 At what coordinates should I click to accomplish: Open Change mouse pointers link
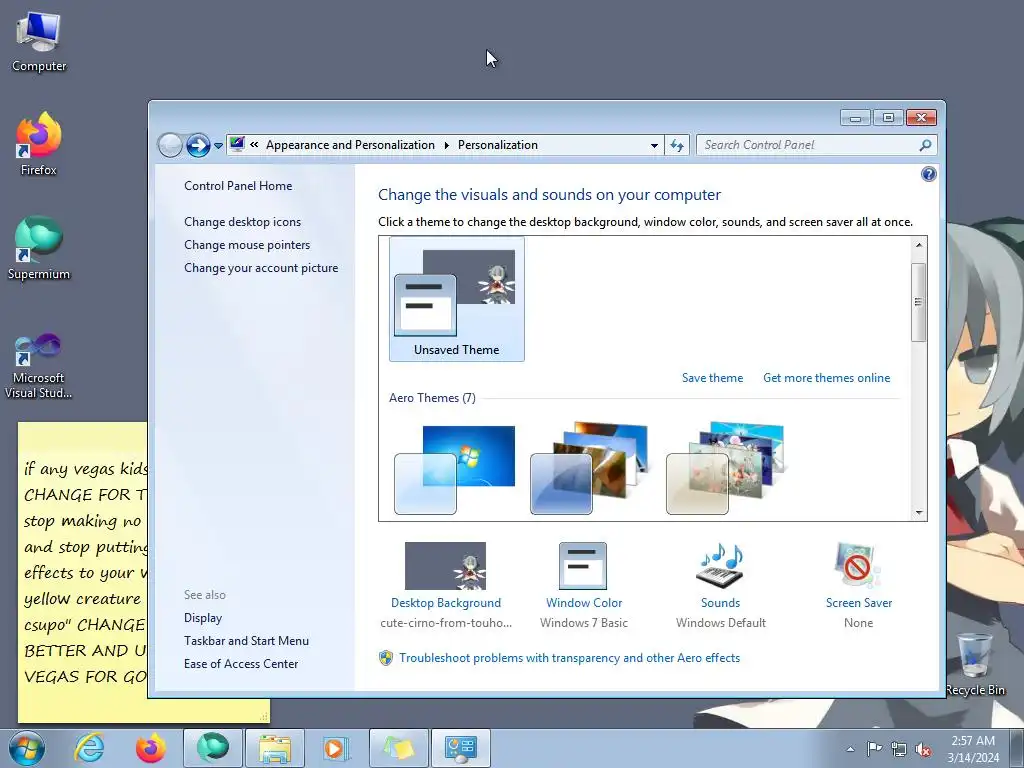pyautogui.click(x=247, y=244)
